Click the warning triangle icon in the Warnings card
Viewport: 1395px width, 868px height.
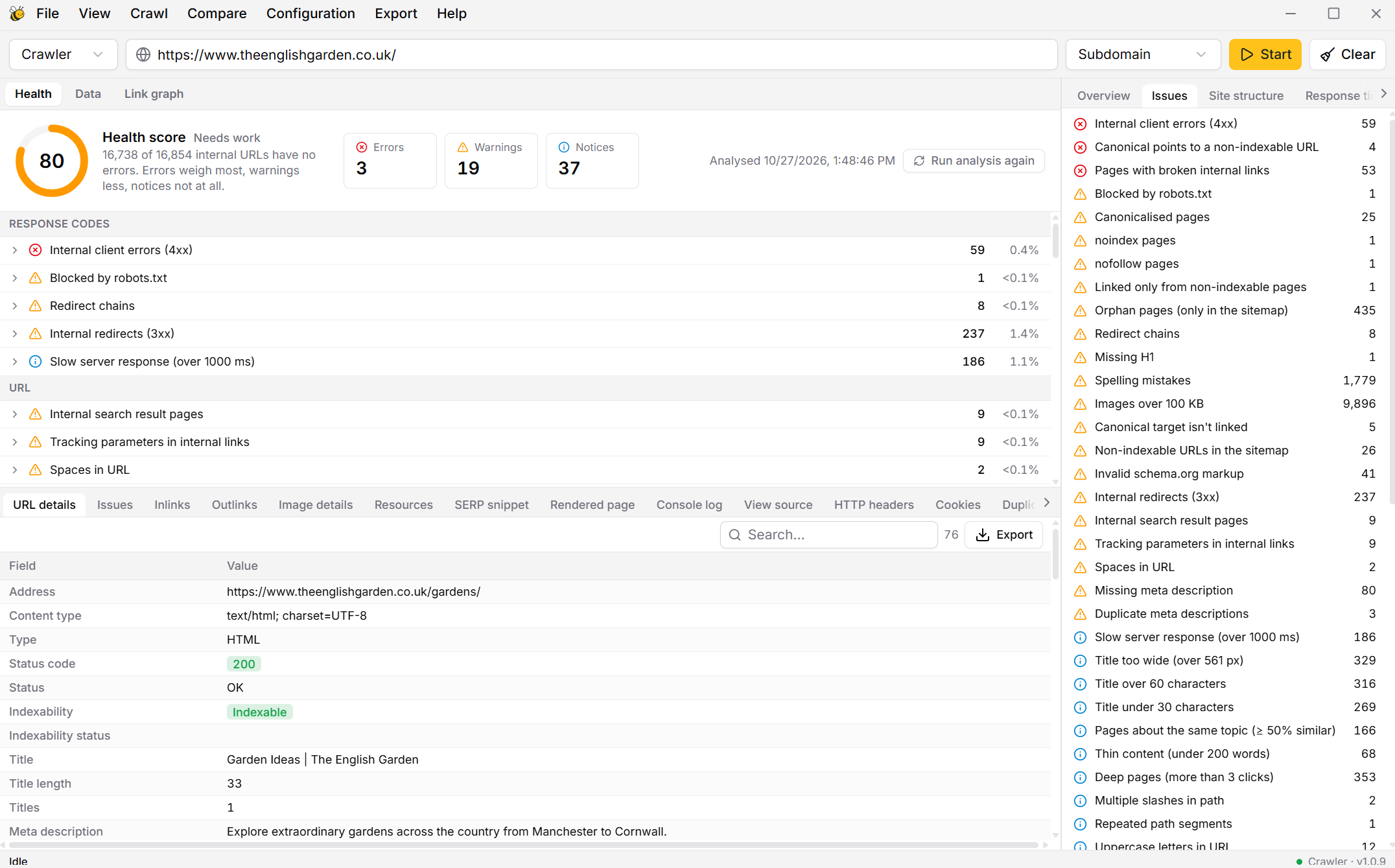(463, 147)
